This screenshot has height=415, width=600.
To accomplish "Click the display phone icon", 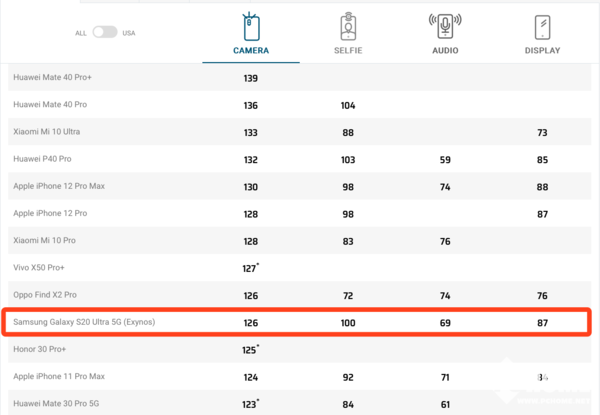I will coord(542,27).
